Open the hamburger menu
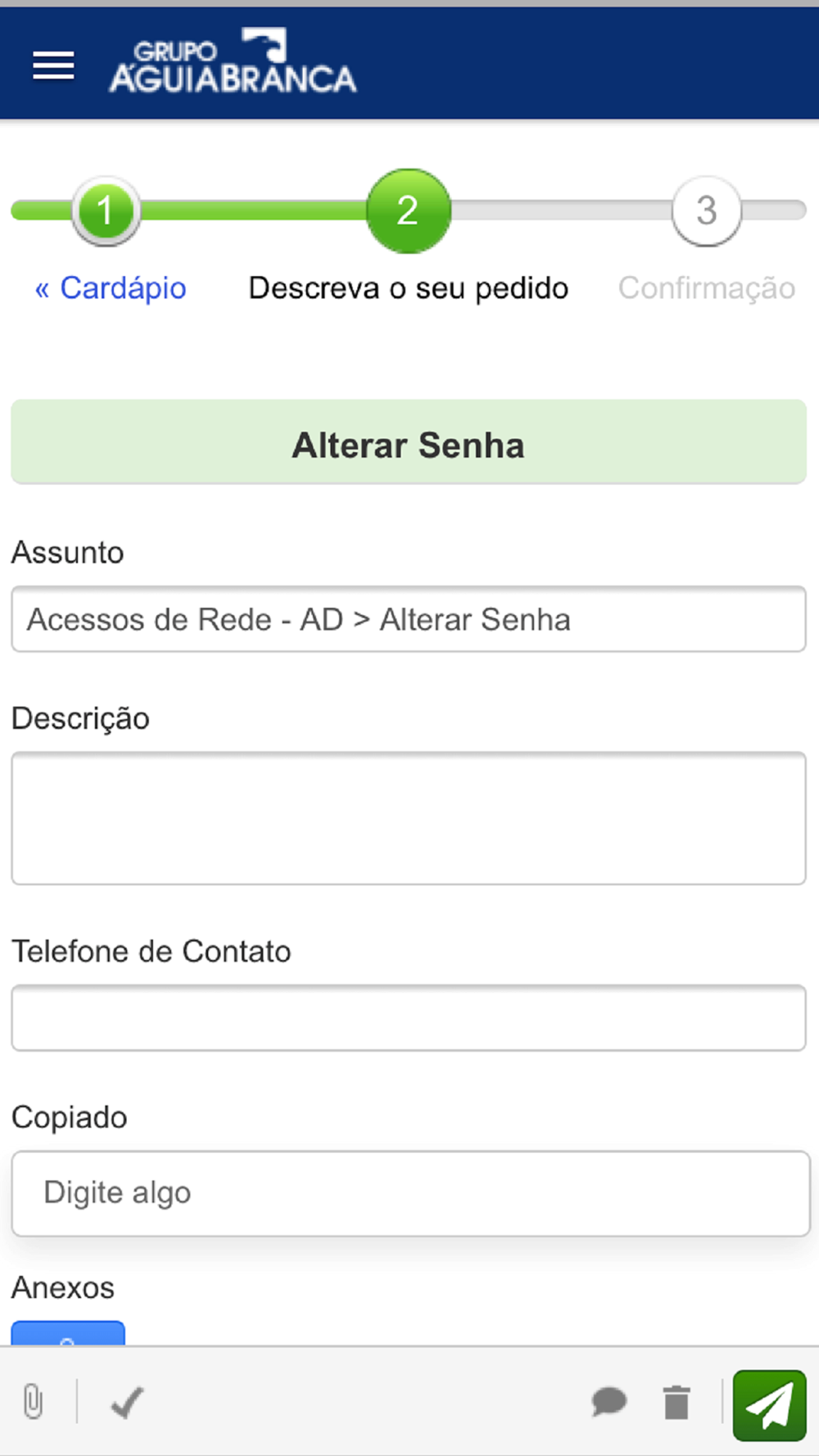The image size is (819, 1456). tap(53, 66)
